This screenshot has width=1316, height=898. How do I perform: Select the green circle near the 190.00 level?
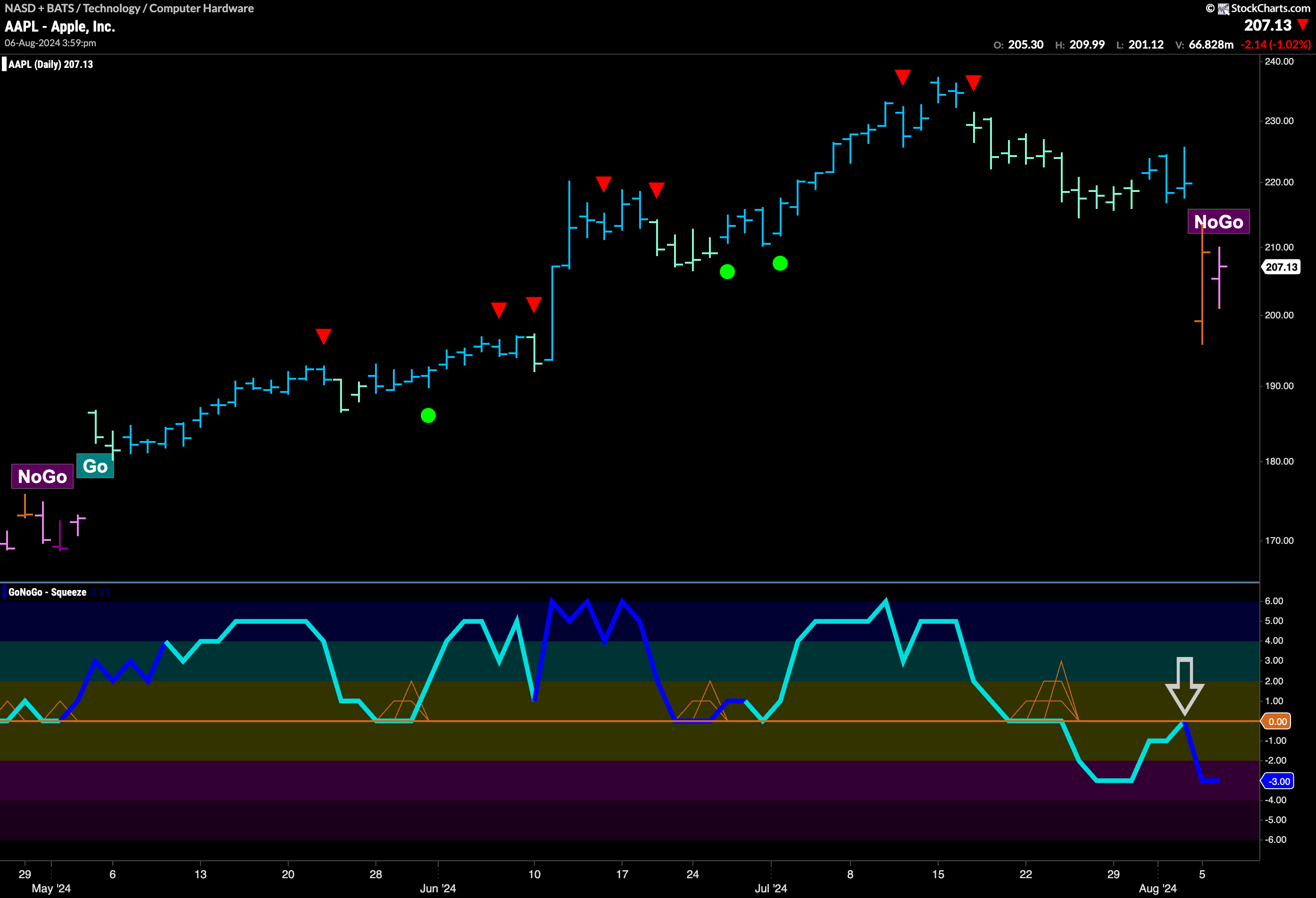click(x=428, y=416)
